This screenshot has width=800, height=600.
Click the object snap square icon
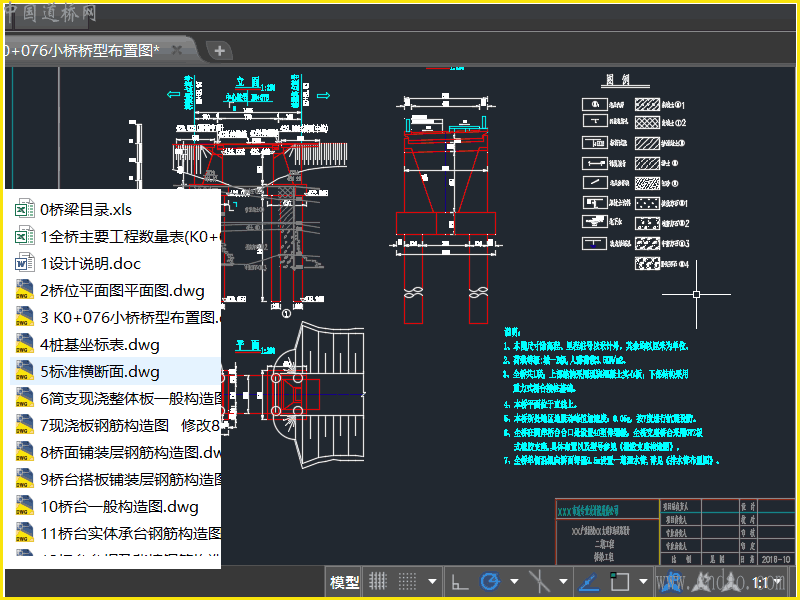click(x=619, y=581)
